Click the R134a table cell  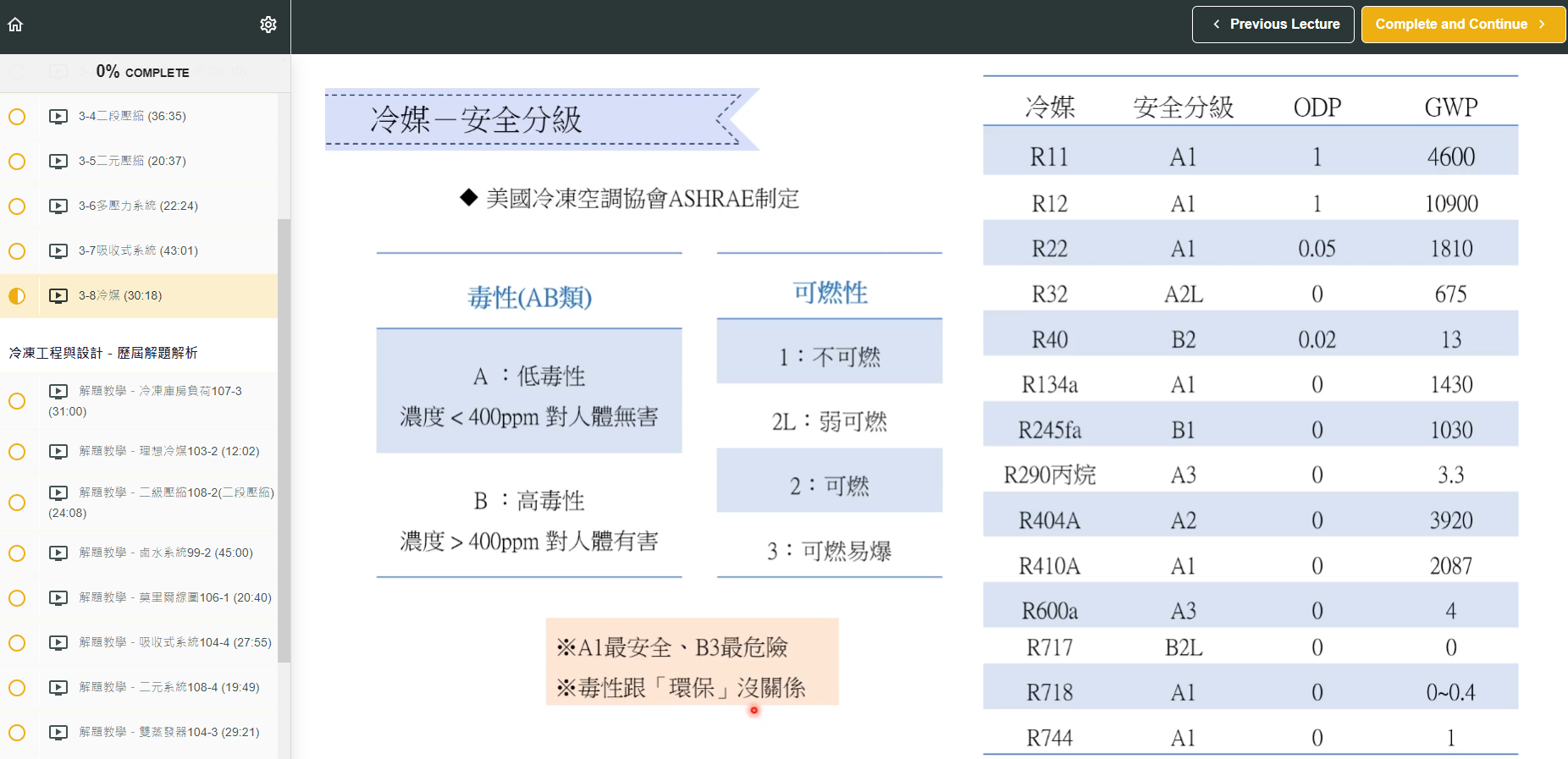(1050, 385)
